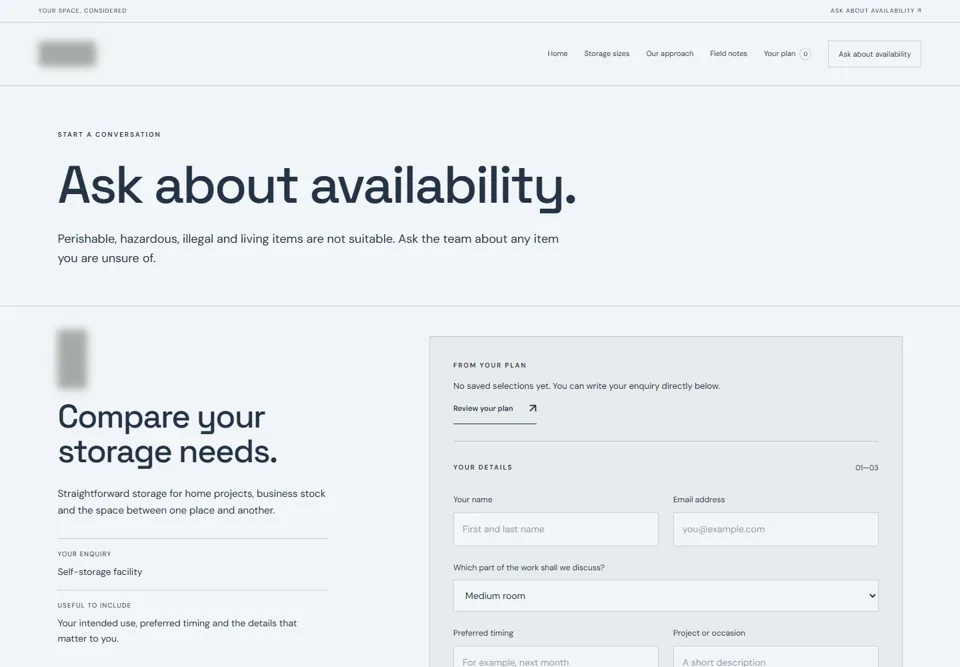The width and height of the screenshot is (960, 667).
Task: Click the Ask about availability header button
Action: [x=874, y=54]
